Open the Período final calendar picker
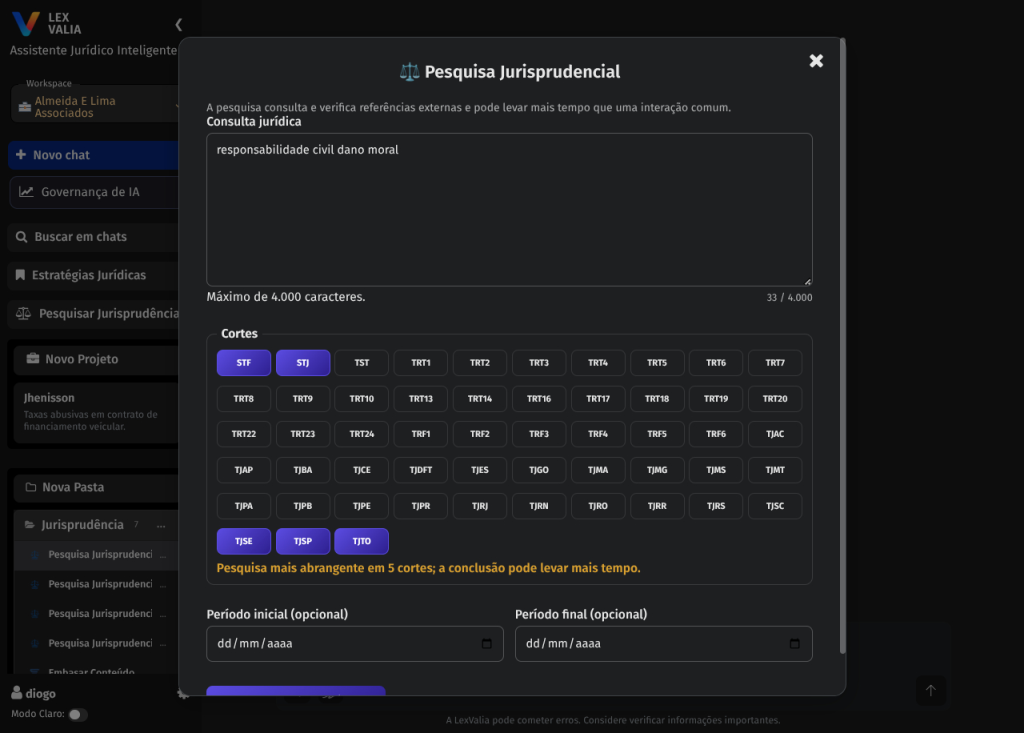This screenshot has width=1024, height=733. click(794, 643)
